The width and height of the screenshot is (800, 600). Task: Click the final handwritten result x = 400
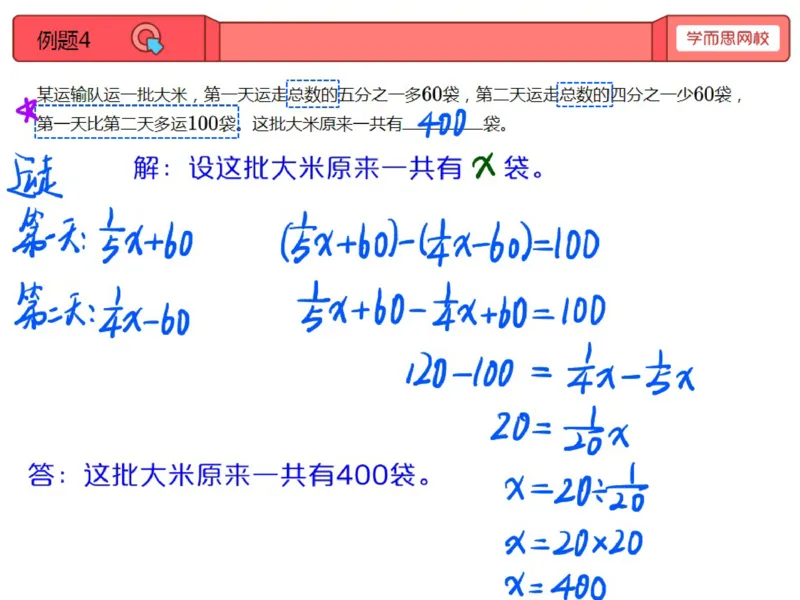coord(556,586)
